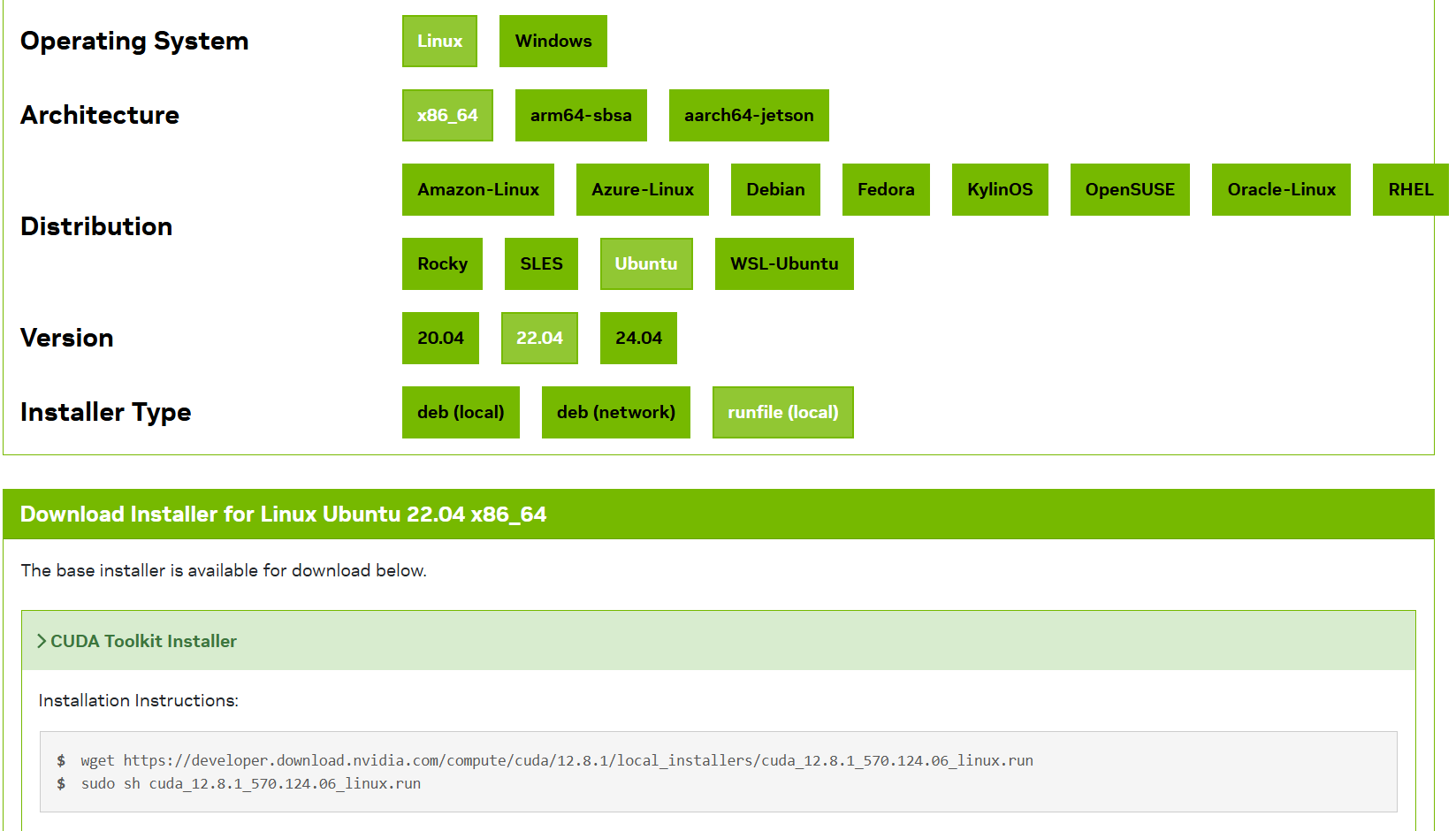
Task: Choose deb (local) installer type
Action: tap(461, 412)
